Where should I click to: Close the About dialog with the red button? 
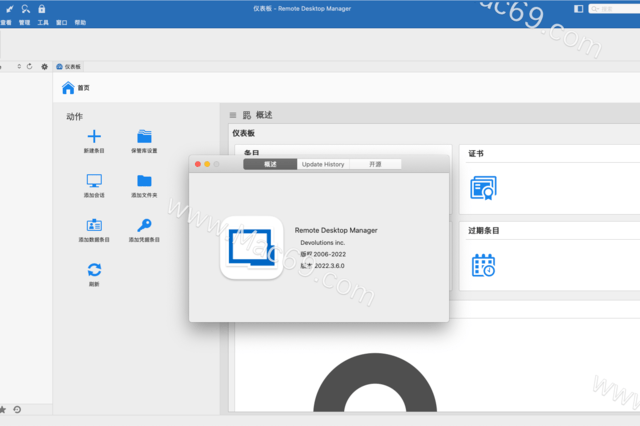pyautogui.click(x=198, y=164)
